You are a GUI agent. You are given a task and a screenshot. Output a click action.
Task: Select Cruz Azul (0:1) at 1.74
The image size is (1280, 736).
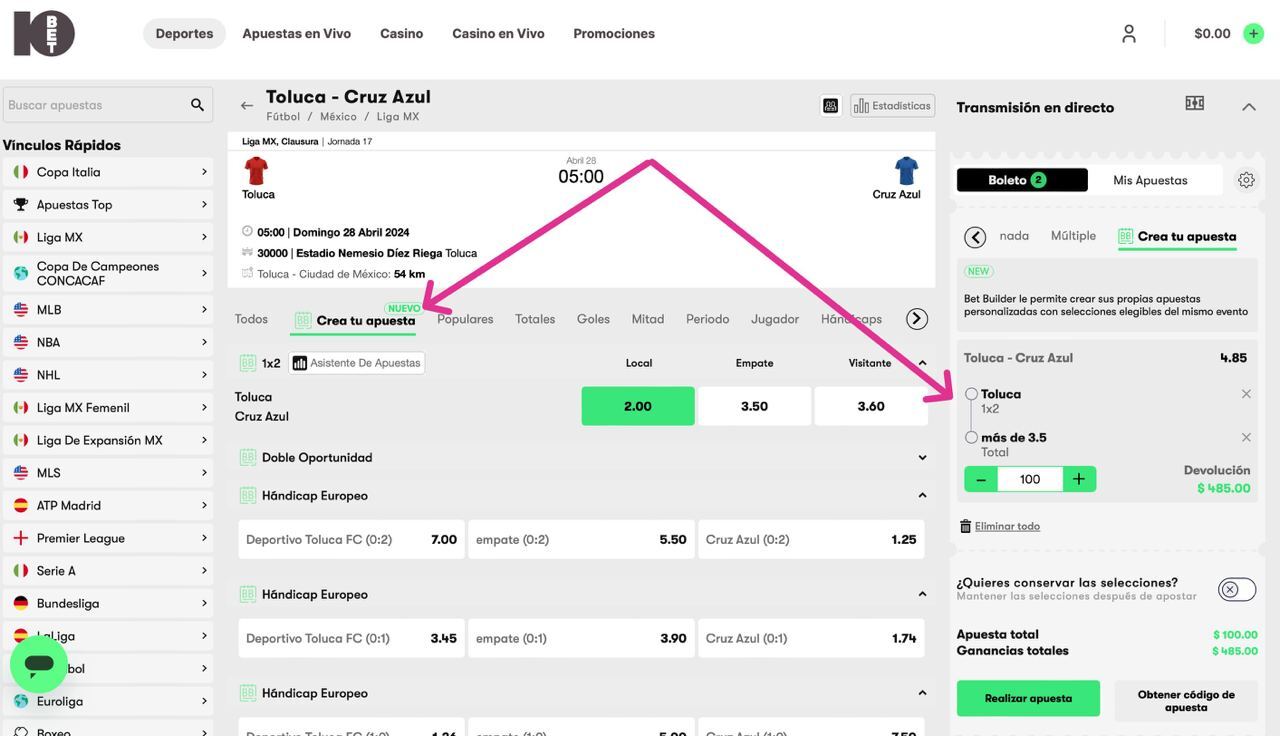coord(811,638)
